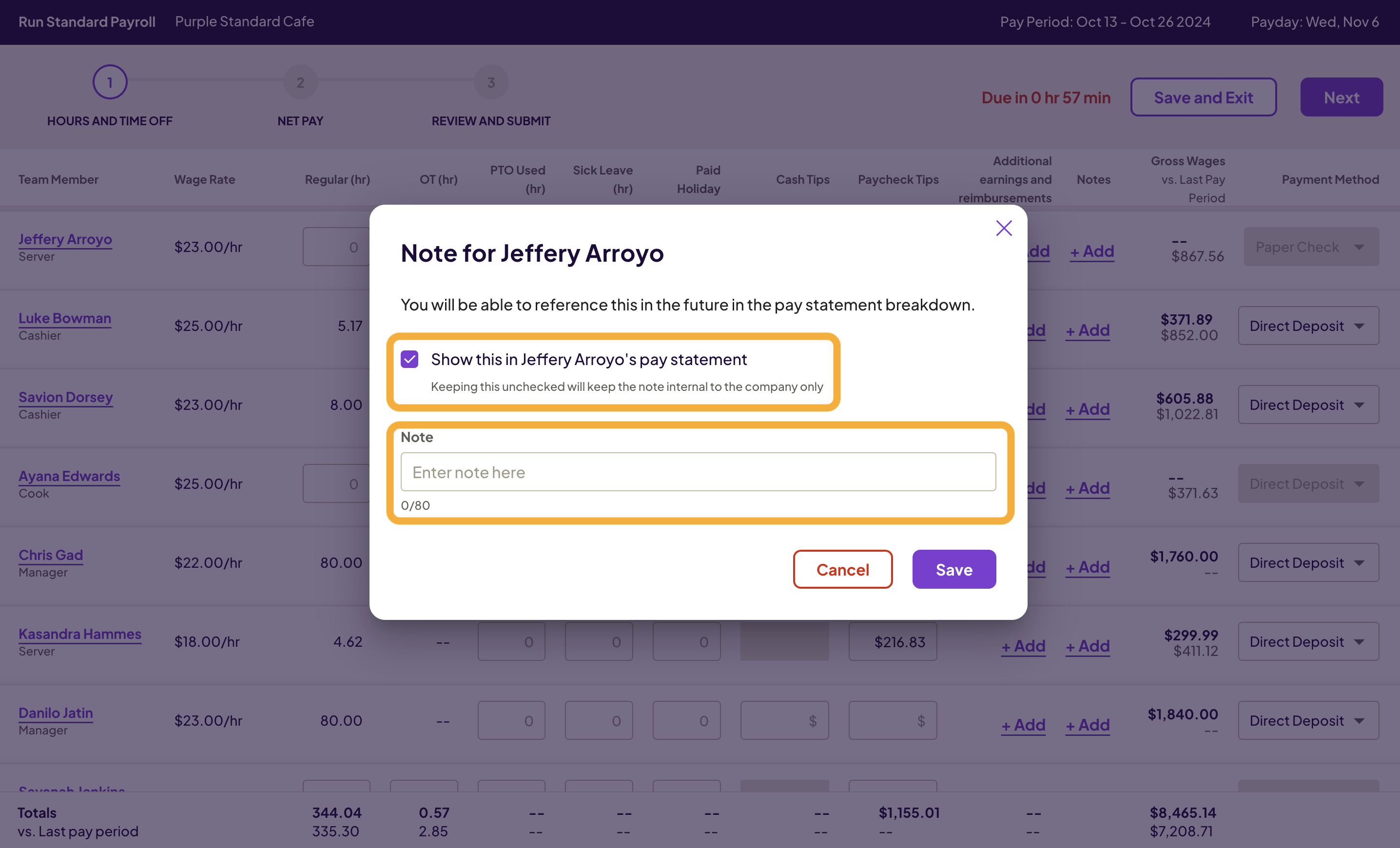Open Jeffery Arroyo's profile link
The width and height of the screenshot is (1400, 848).
[65, 239]
